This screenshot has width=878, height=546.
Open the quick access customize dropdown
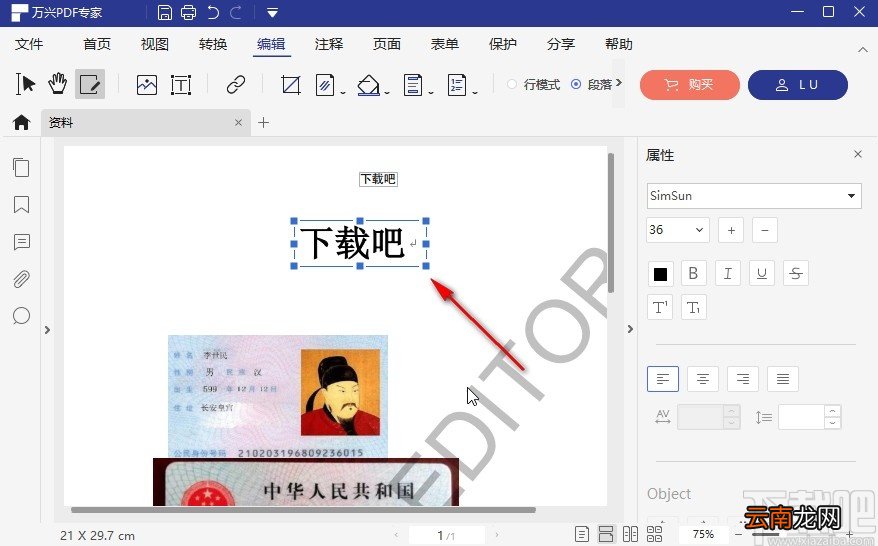click(x=272, y=12)
